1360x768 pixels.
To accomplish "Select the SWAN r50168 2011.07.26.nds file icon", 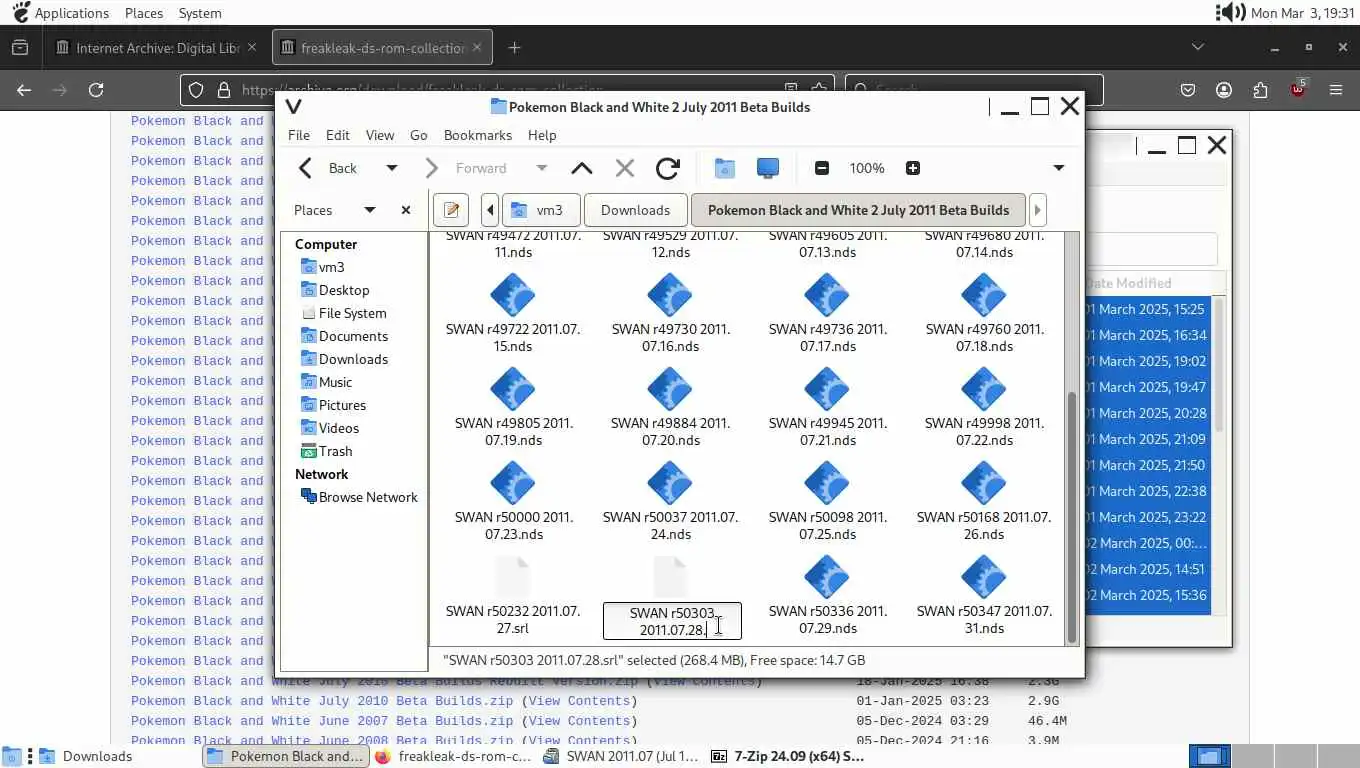I will tap(984, 484).
